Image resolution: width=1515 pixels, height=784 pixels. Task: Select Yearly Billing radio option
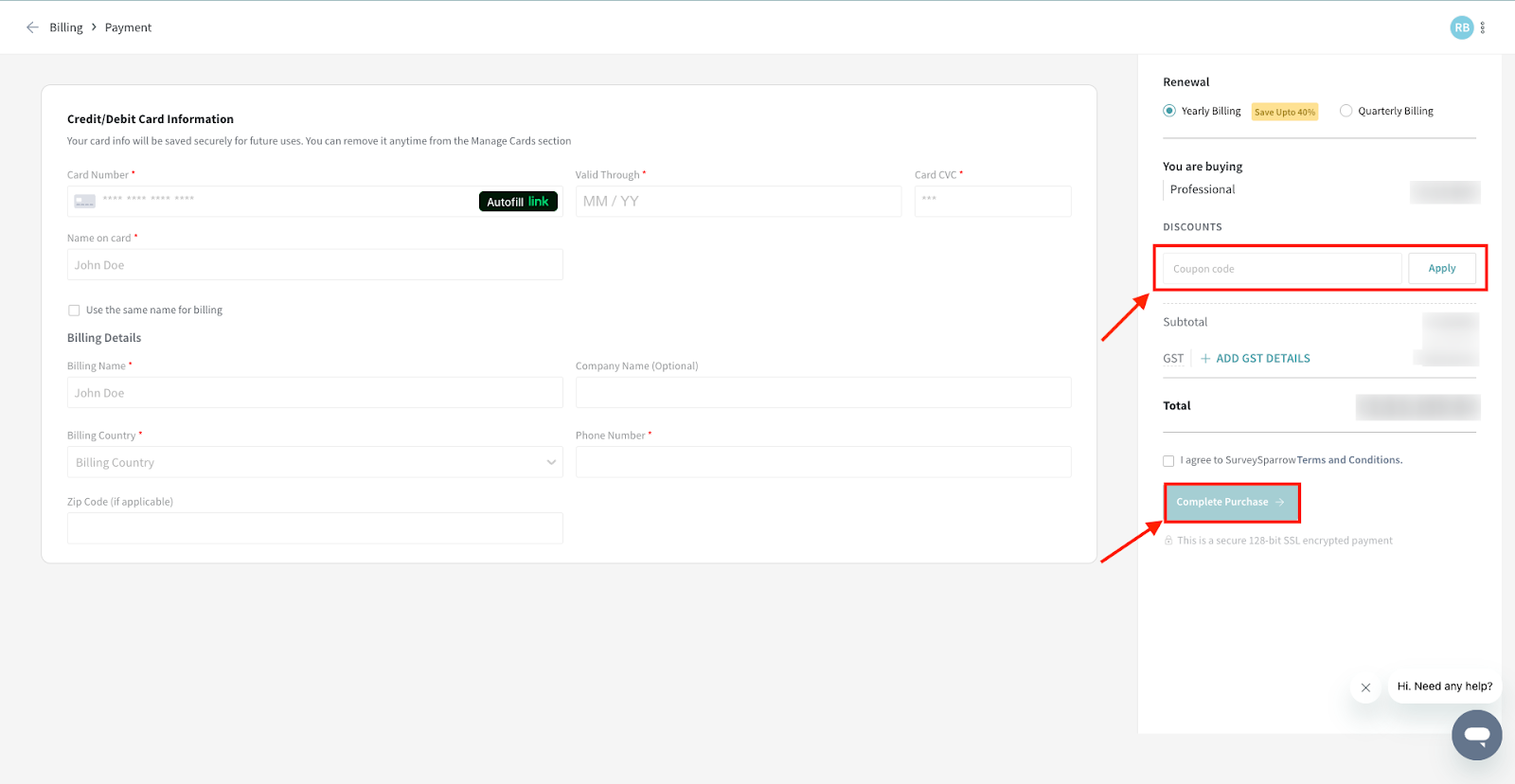pos(1169,111)
